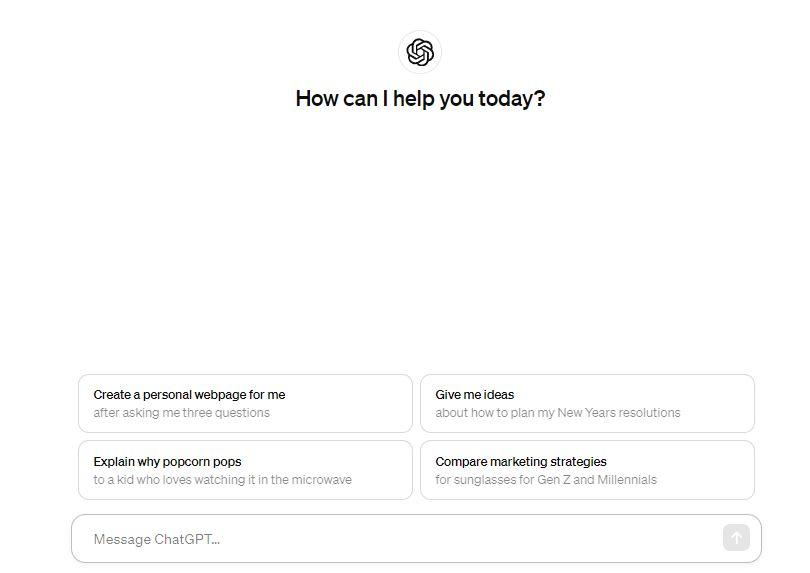Click the "after asking me three questions" subtitle

pyautogui.click(x=182, y=413)
